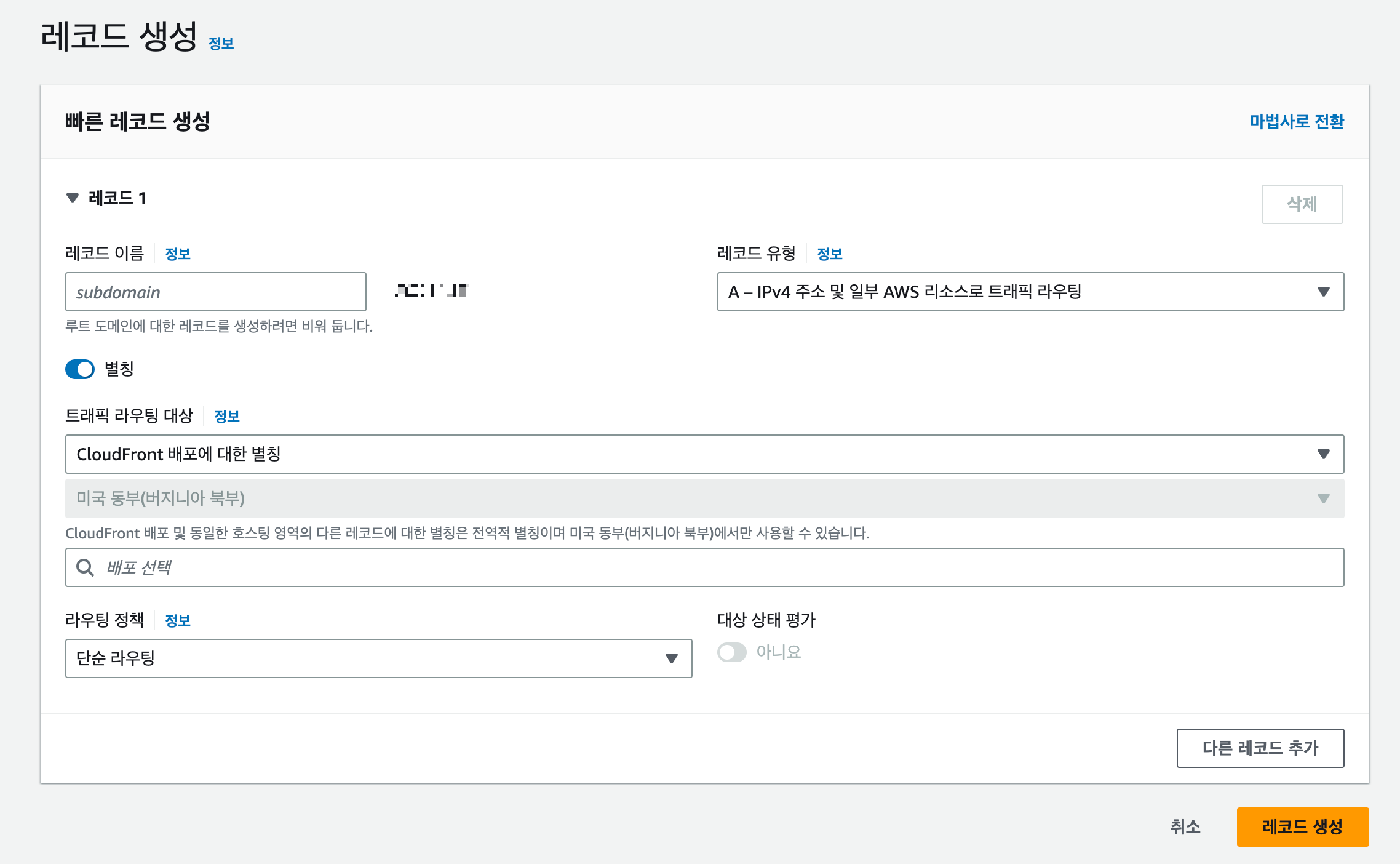
Task: Open 정보 link beside 트래픽 라우팅 대상
Action: (x=226, y=417)
